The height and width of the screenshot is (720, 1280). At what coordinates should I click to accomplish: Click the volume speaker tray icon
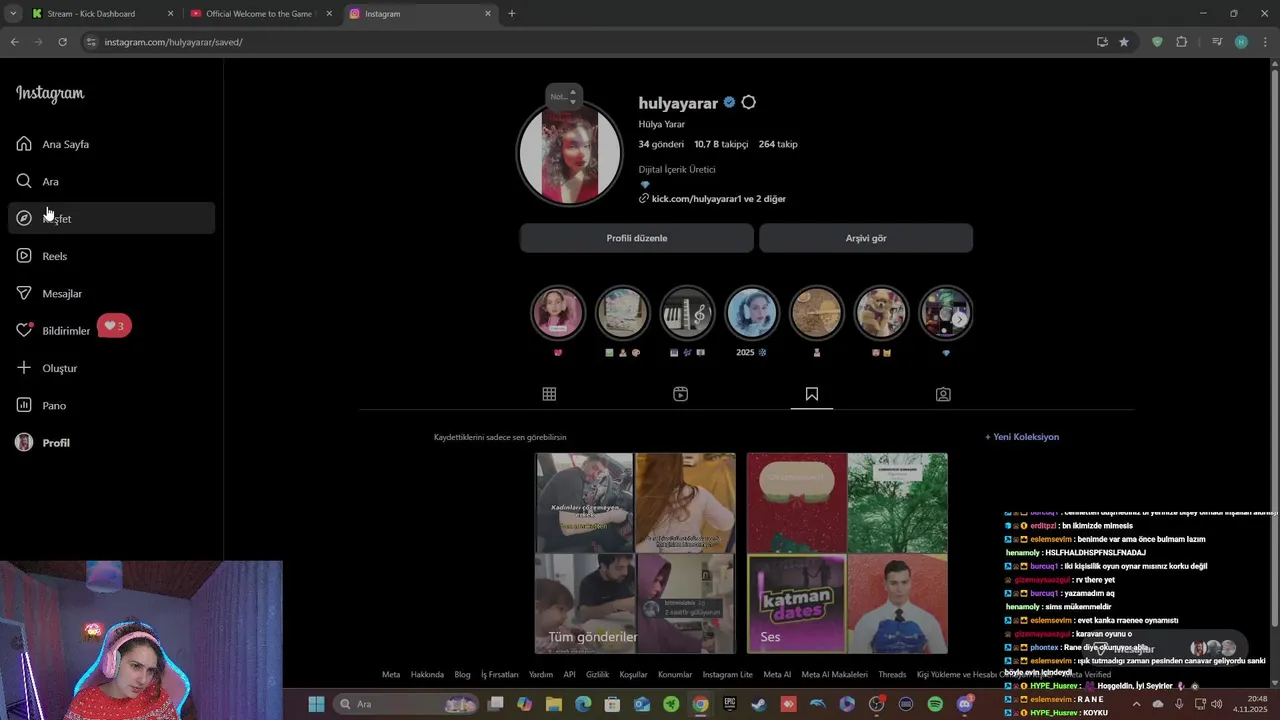click(1217, 704)
